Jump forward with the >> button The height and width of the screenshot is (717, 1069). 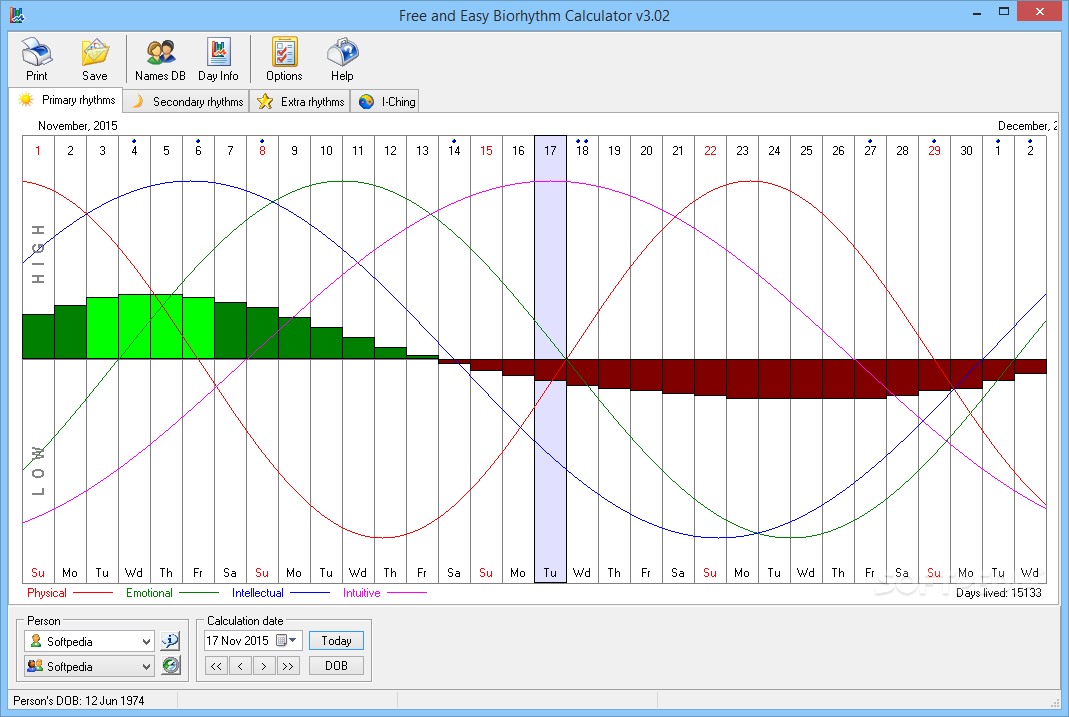pyautogui.click(x=288, y=666)
